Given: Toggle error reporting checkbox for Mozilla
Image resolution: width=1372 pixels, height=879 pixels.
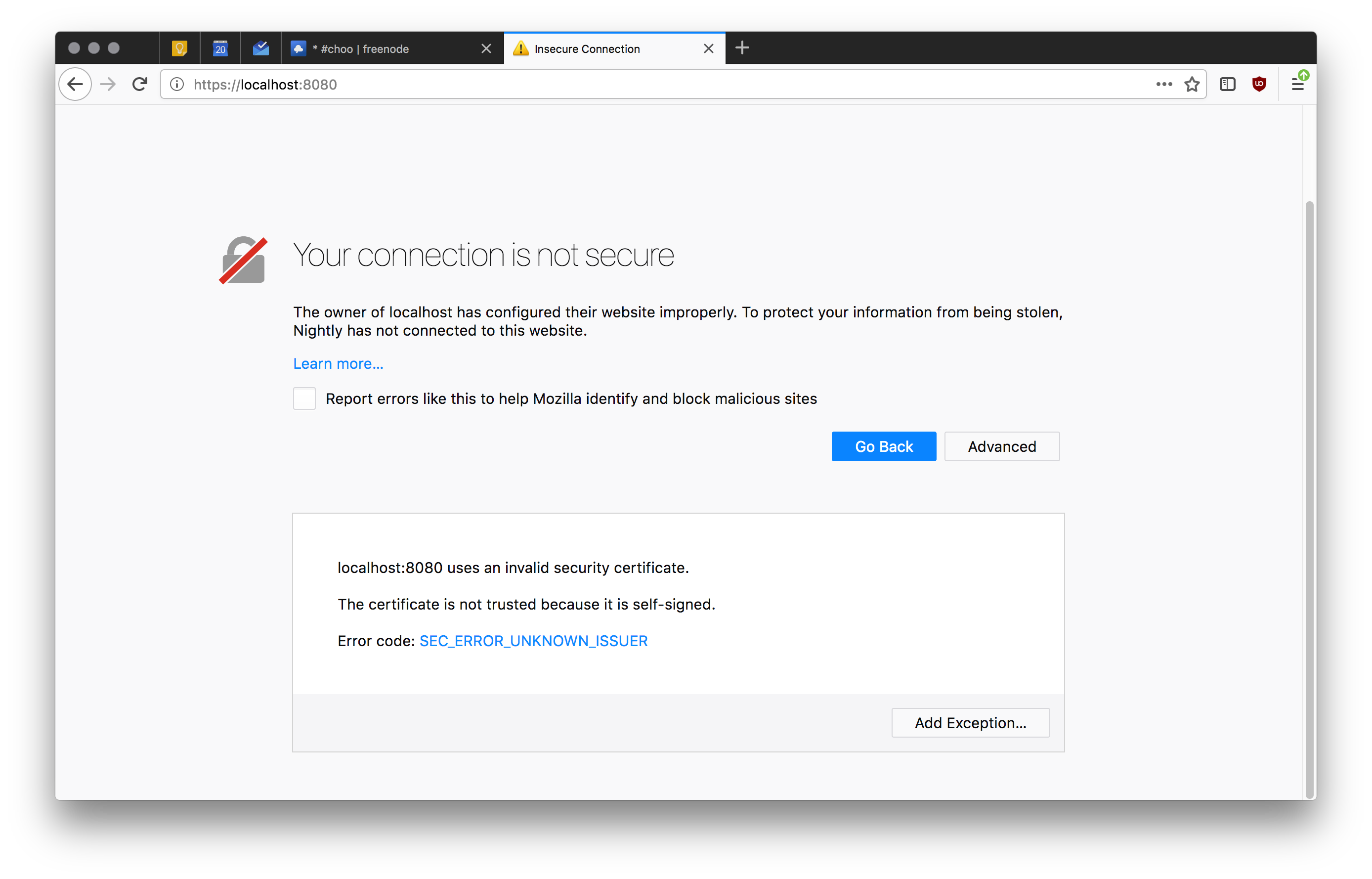Looking at the screenshot, I should coord(306,398).
